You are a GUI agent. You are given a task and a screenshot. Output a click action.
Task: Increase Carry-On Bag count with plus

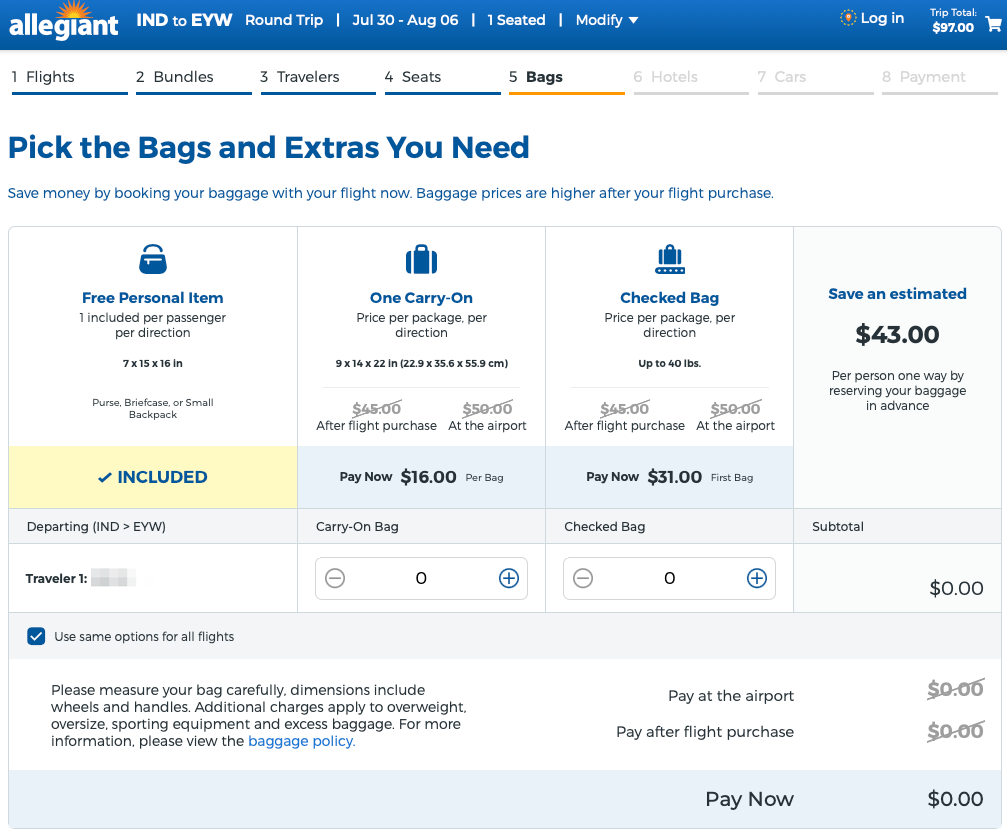coord(509,578)
